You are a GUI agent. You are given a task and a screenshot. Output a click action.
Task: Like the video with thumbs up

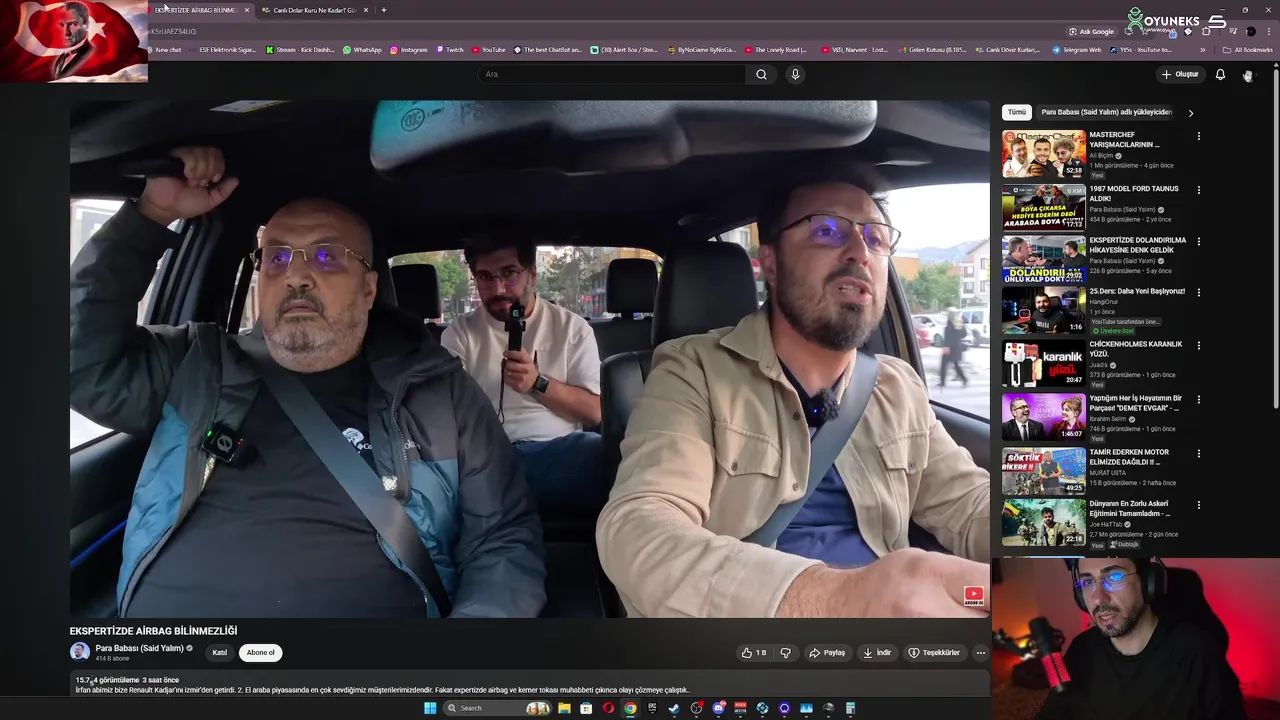click(x=753, y=653)
